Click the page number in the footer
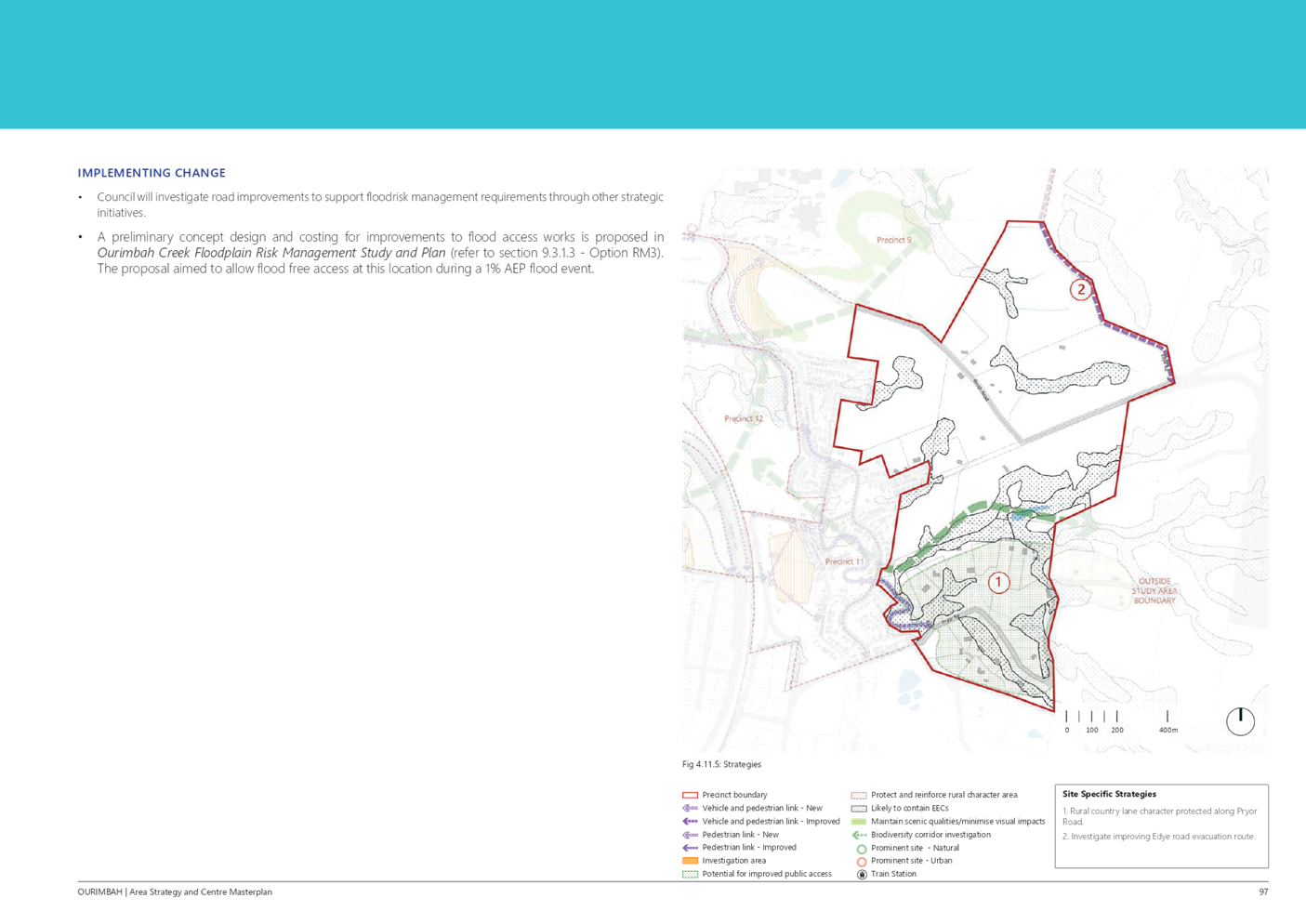Screen dimensions: 1306x924 [x=1263, y=892]
